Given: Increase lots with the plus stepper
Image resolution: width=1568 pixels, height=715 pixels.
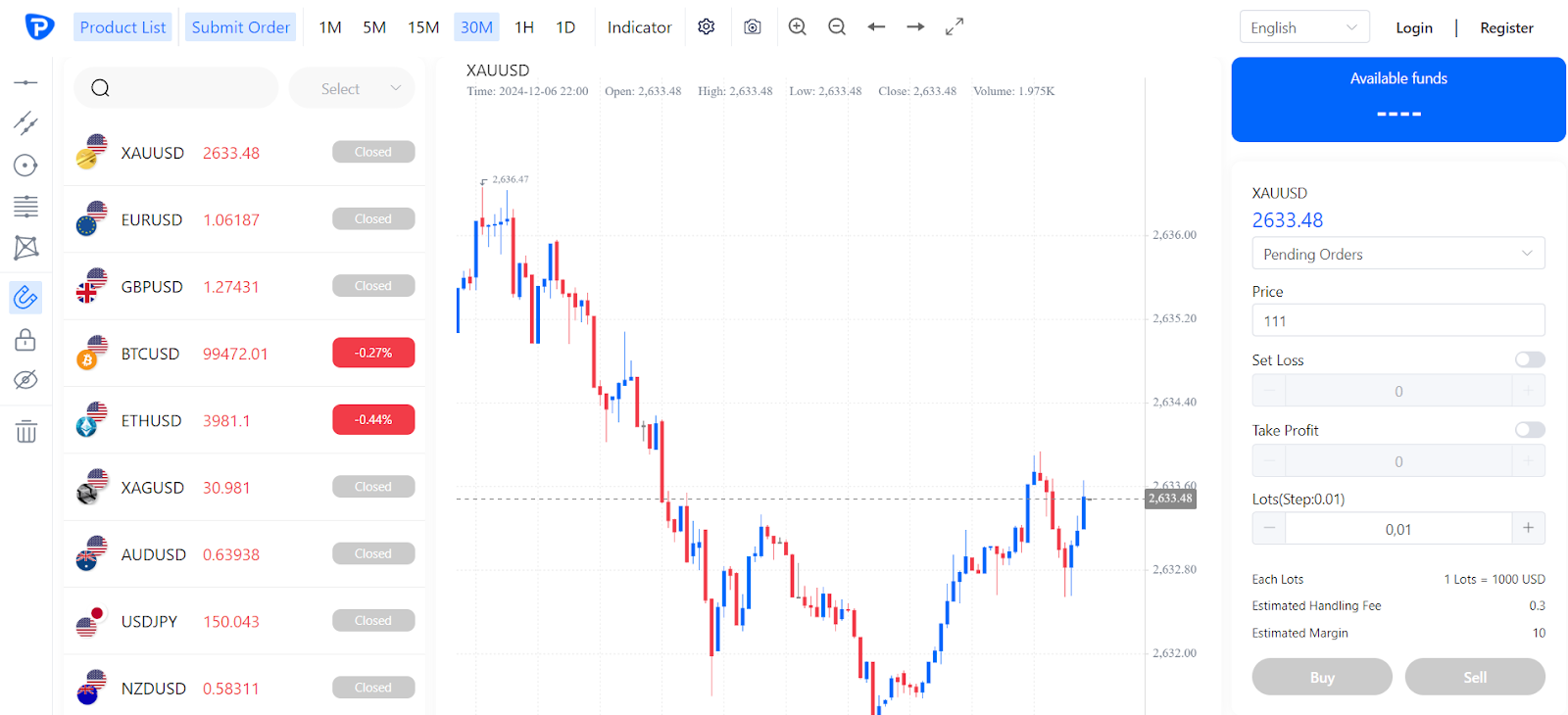Looking at the screenshot, I should pyautogui.click(x=1528, y=528).
